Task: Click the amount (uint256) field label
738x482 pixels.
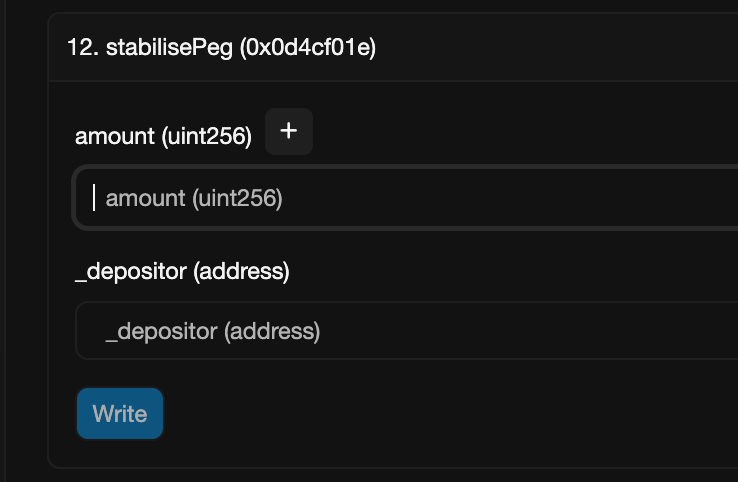Action: (163, 137)
